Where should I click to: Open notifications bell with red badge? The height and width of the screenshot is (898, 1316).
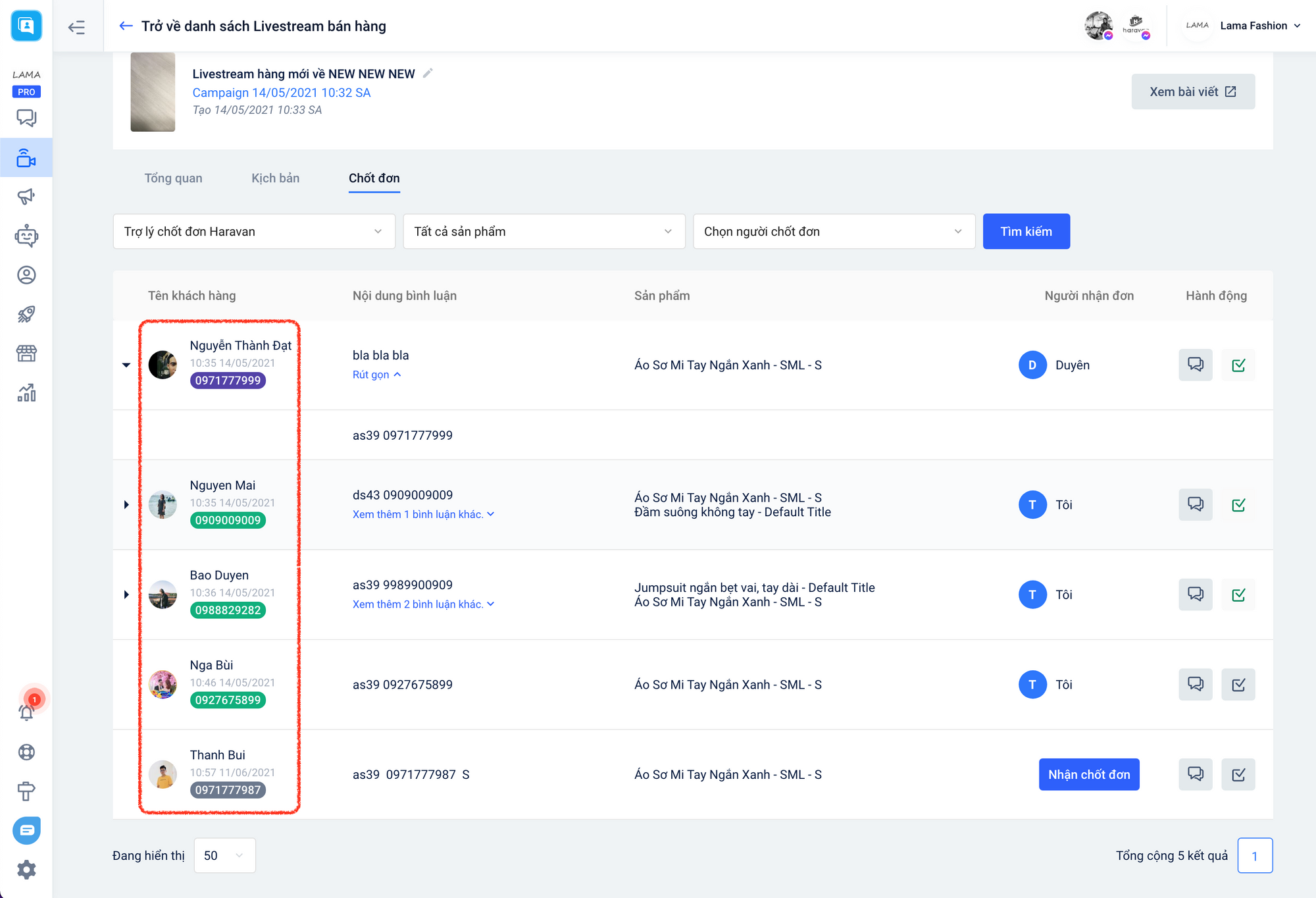pos(26,711)
